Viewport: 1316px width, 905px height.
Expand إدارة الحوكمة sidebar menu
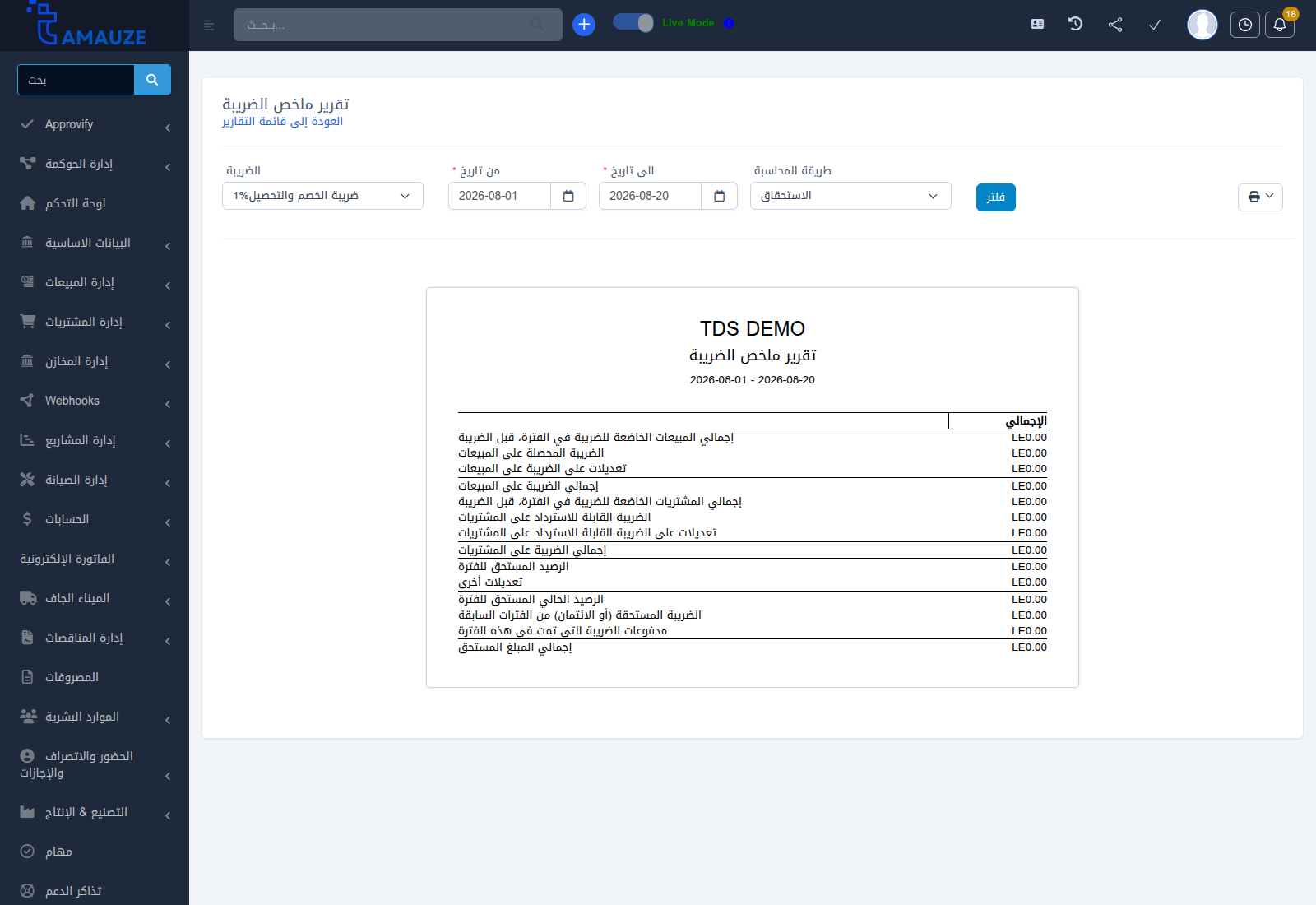[x=95, y=164]
